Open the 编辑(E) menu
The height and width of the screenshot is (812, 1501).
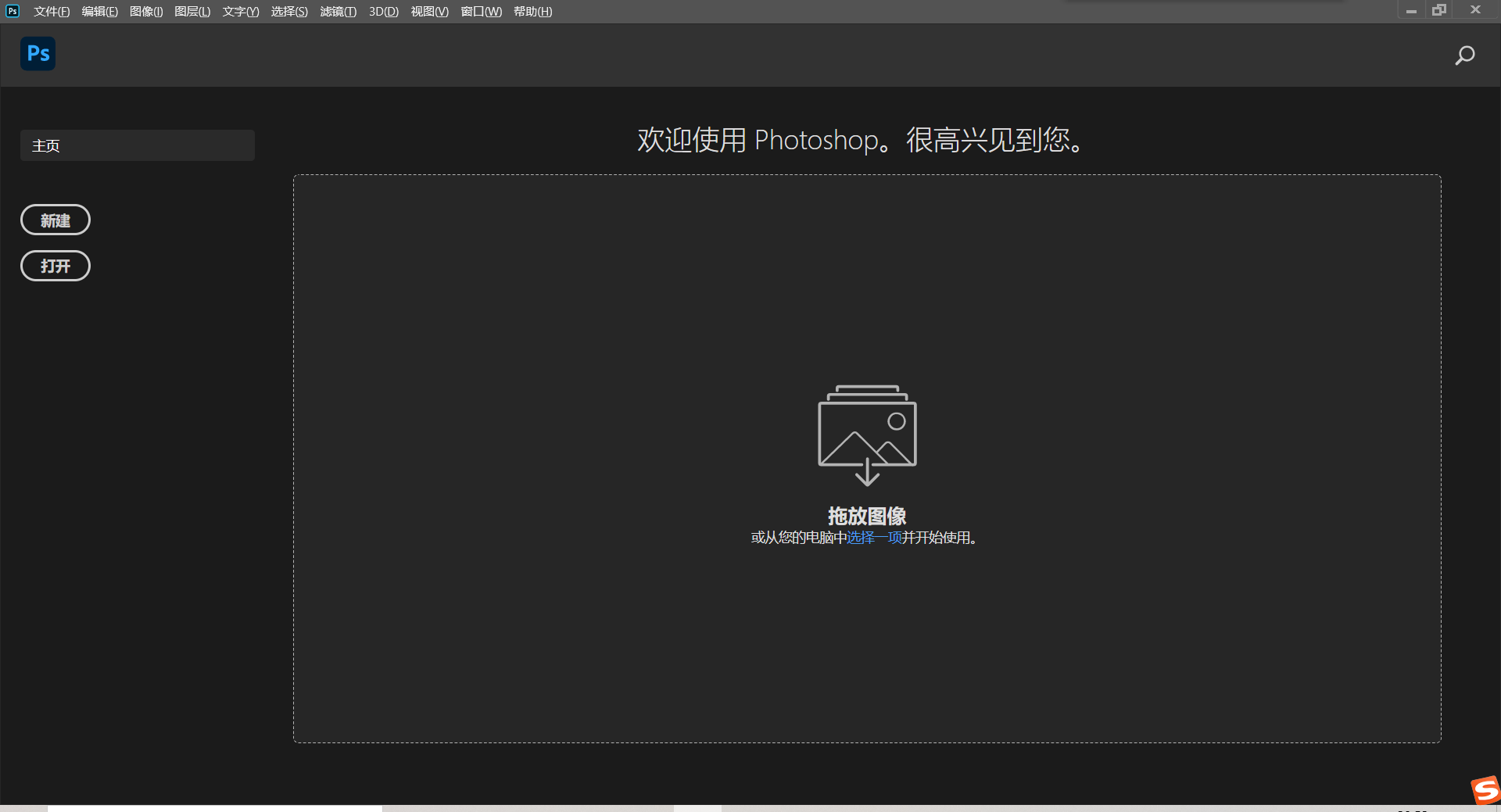click(x=100, y=12)
